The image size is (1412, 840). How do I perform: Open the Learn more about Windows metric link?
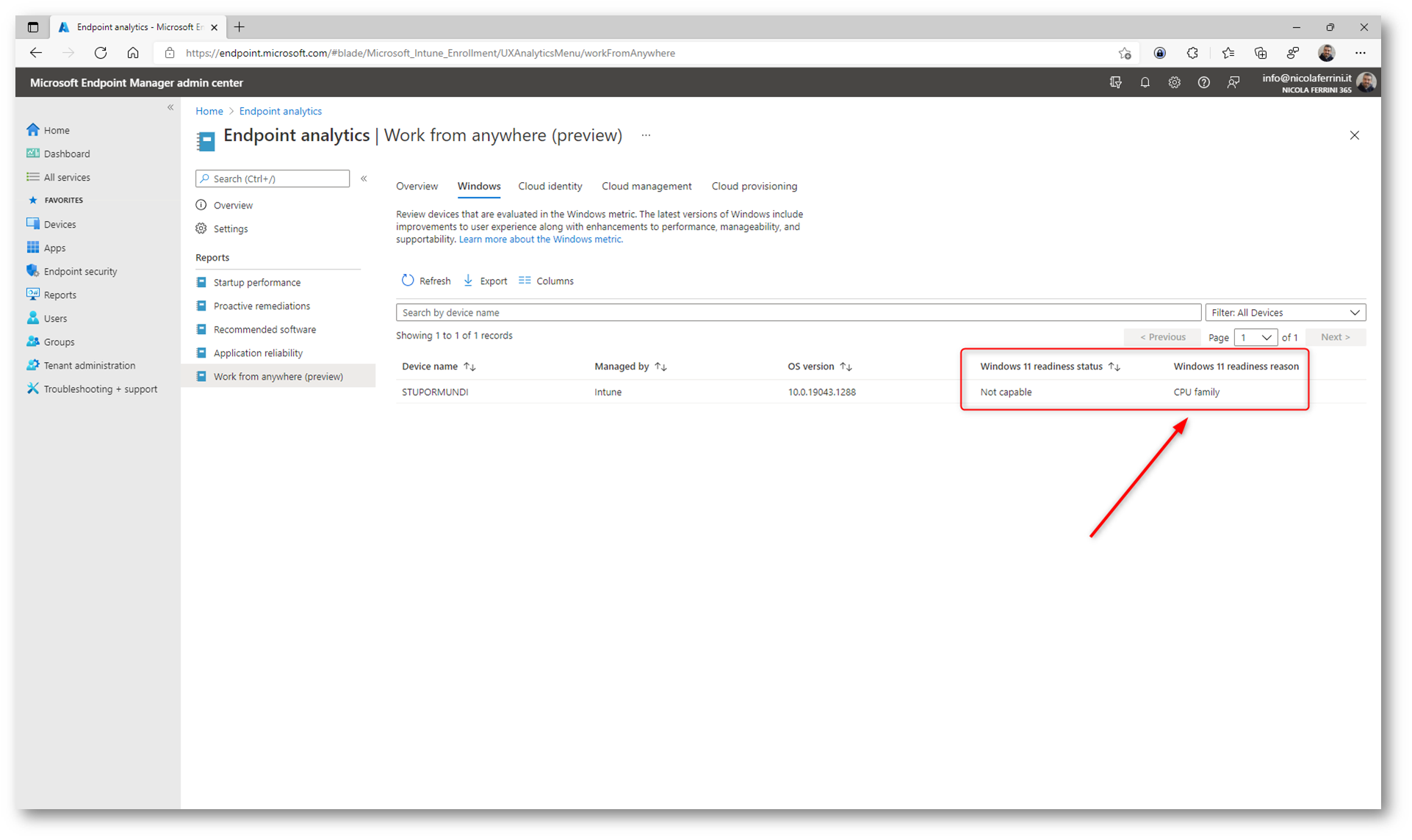click(x=540, y=239)
